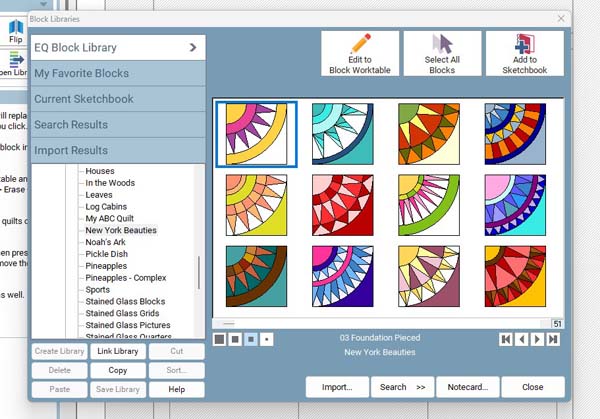This screenshot has width=600, height=419.
Task: Select purple-pink sun block with yellow arc
Action: pyautogui.click(x=256, y=134)
